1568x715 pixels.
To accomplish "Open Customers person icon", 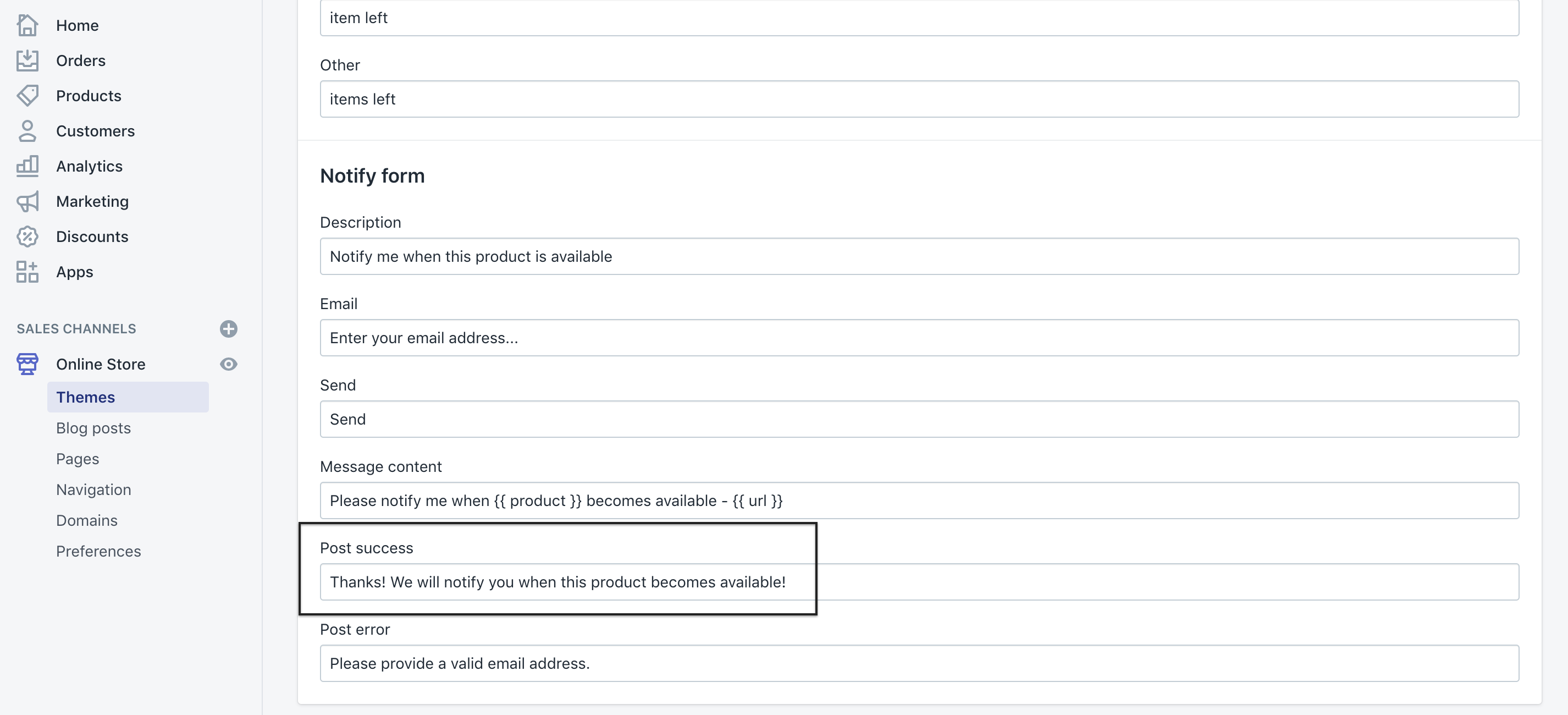I will (27, 131).
